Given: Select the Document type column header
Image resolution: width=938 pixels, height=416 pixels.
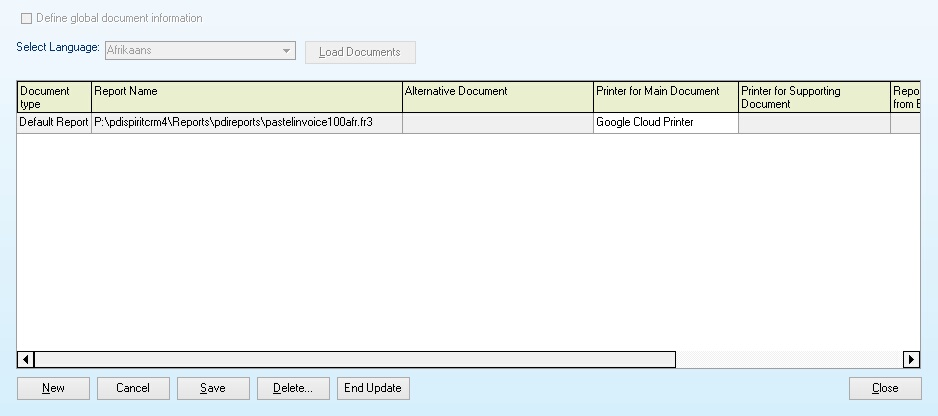Looking at the screenshot, I should (54, 97).
